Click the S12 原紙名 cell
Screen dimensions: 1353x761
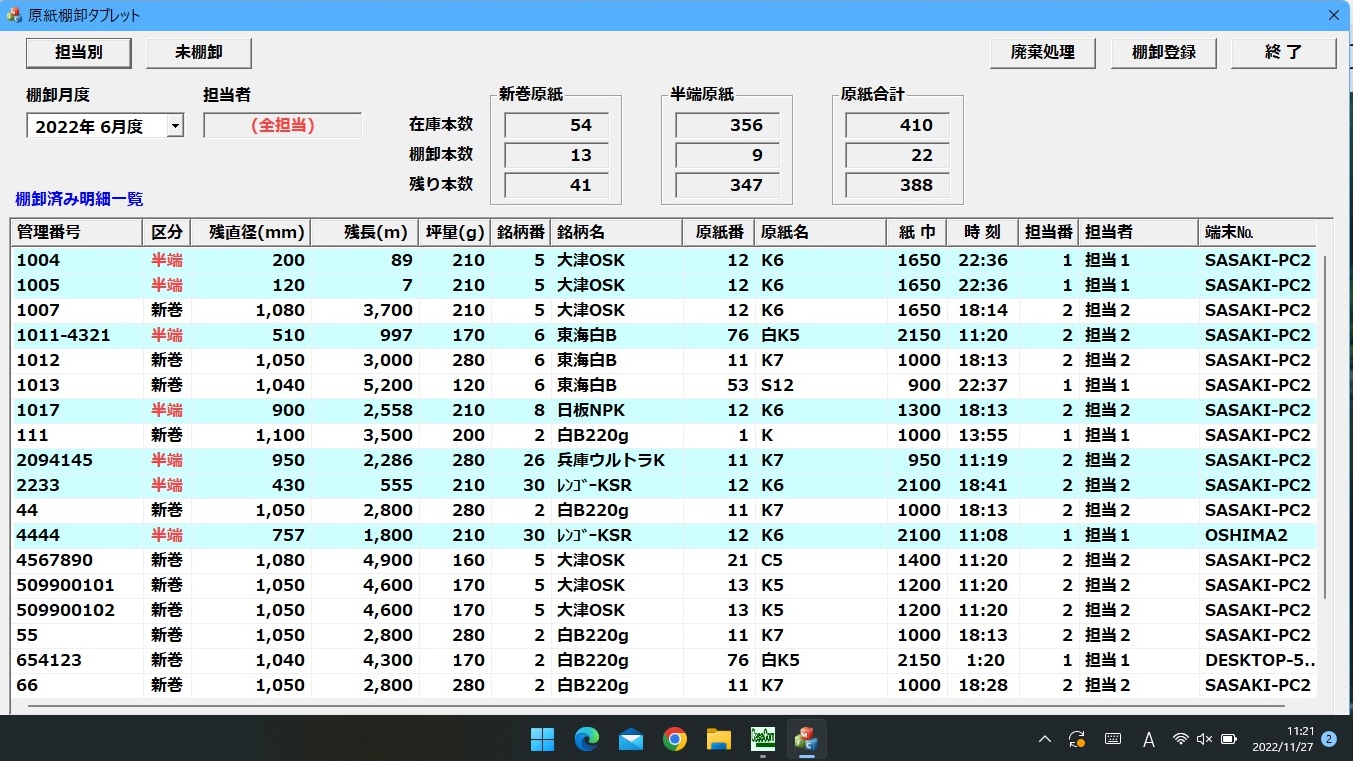(x=820, y=385)
